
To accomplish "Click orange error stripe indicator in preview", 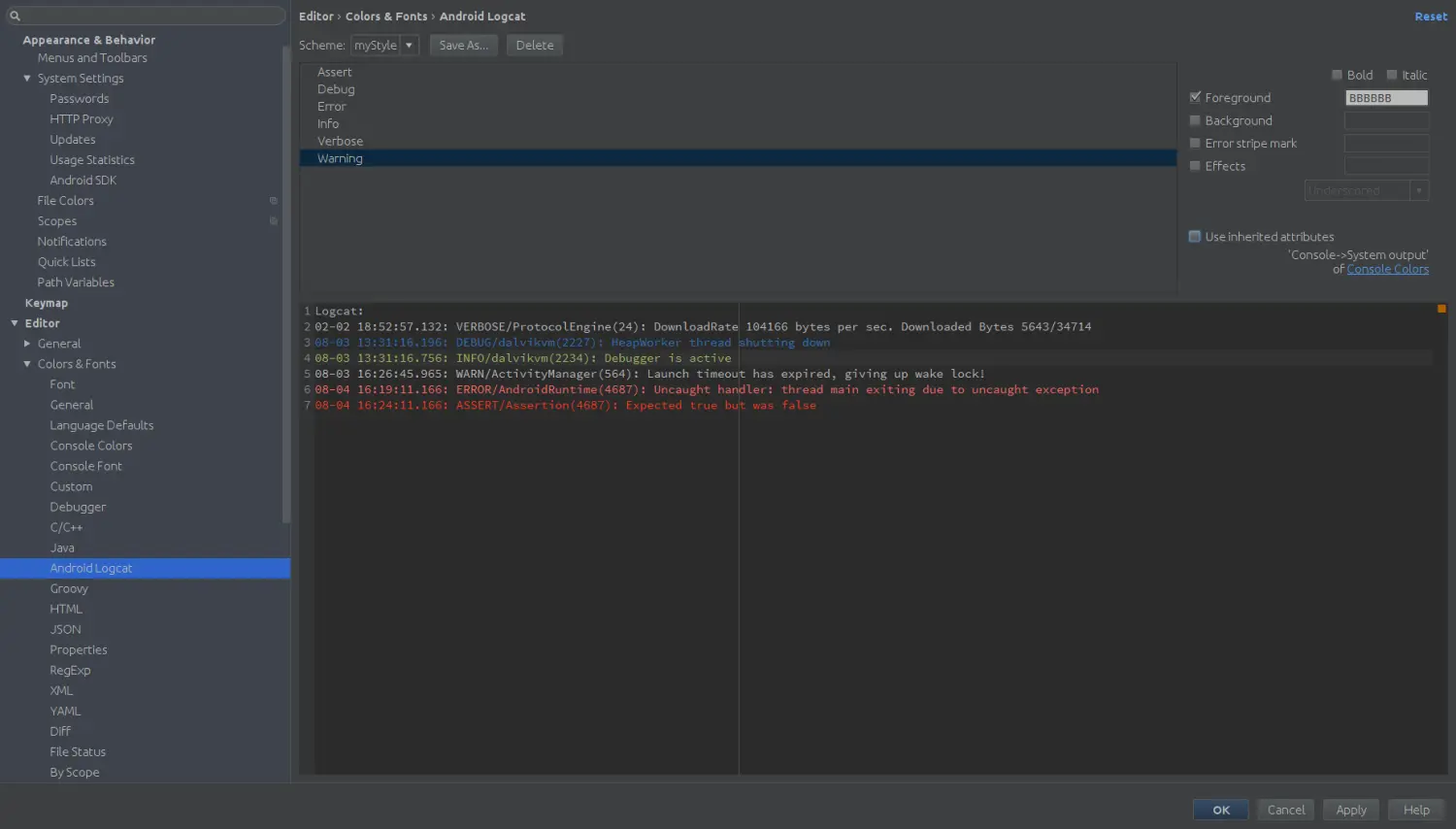I will coord(1441,309).
